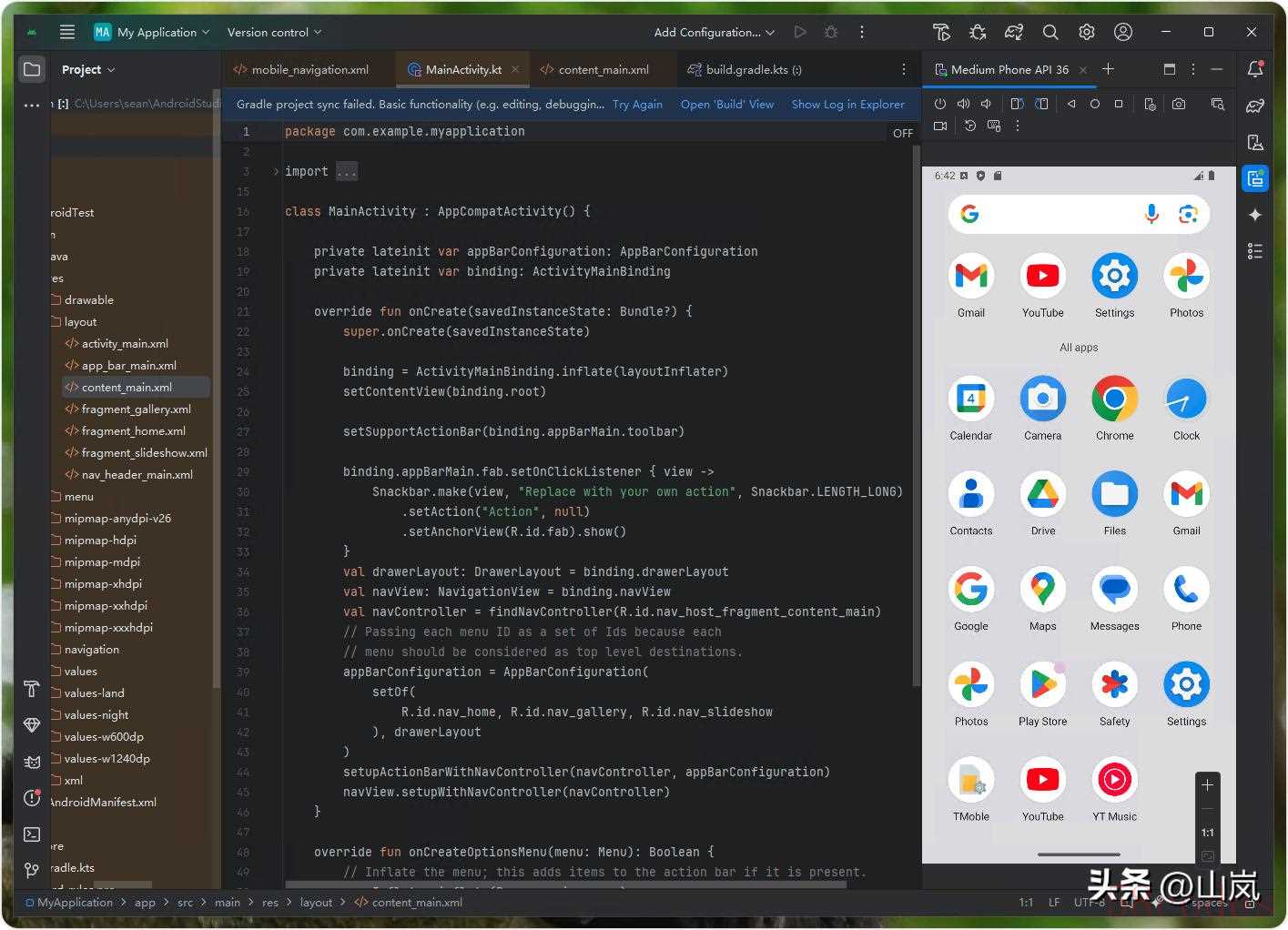Open the Version control dropdown
Image resolution: width=1288 pixels, height=930 pixels.
[x=274, y=32]
